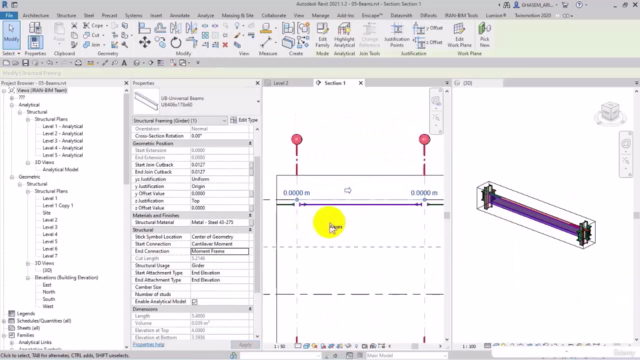Toggle Enable Analytical Model checkbox

(195, 302)
